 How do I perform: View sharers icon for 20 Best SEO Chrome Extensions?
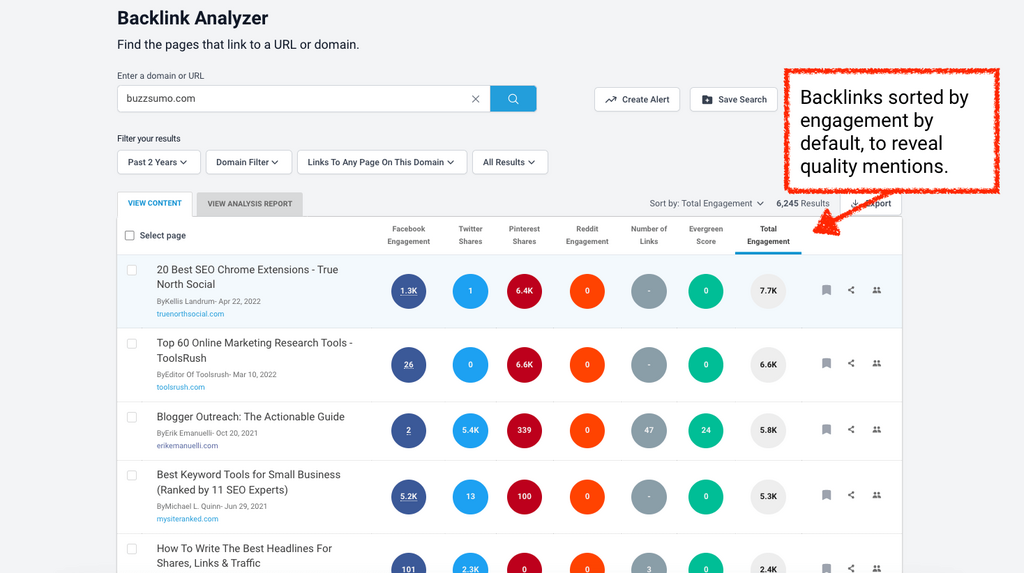tap(876, 291)
